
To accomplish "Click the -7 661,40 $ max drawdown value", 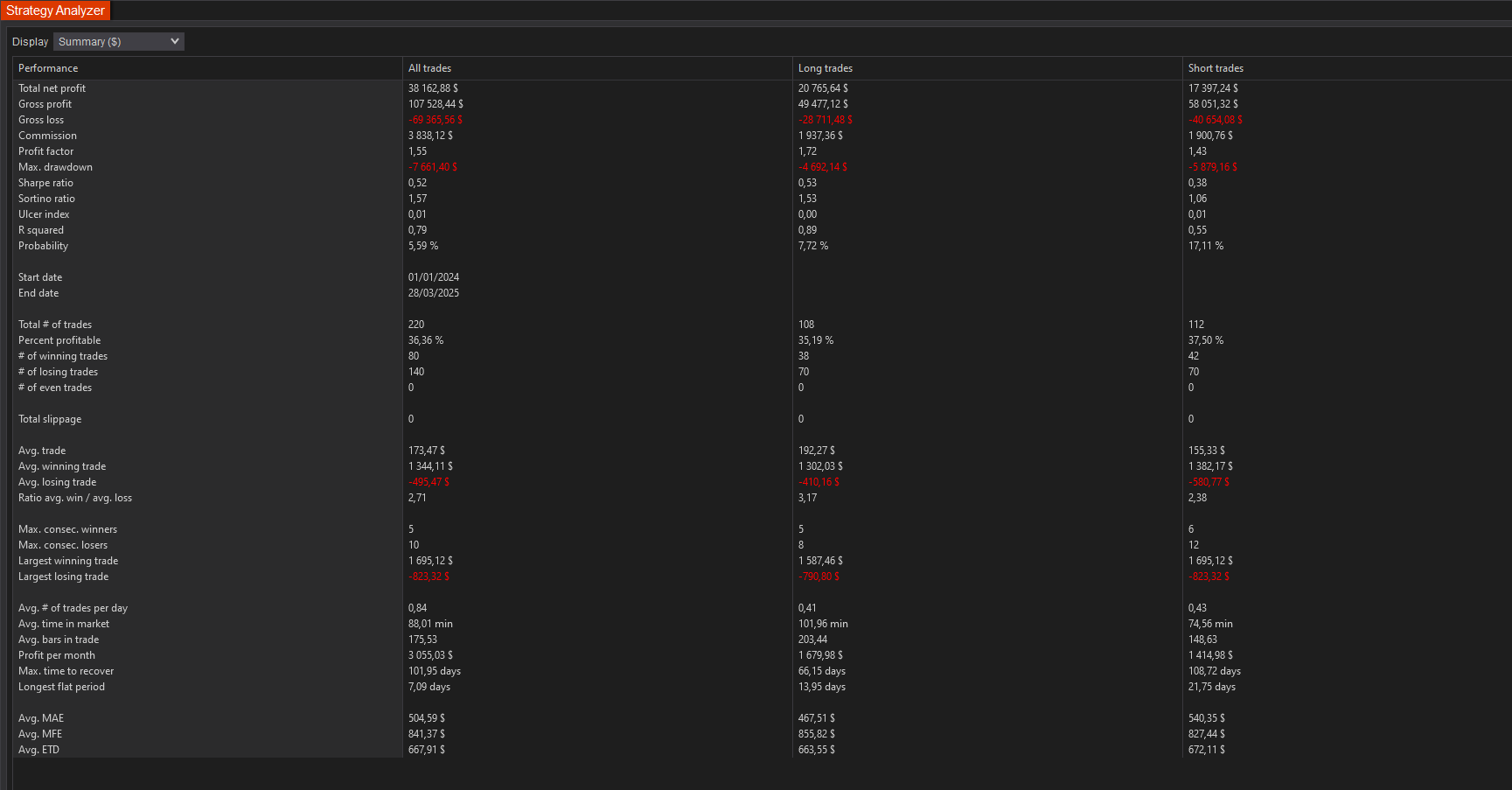I will 433,167.
